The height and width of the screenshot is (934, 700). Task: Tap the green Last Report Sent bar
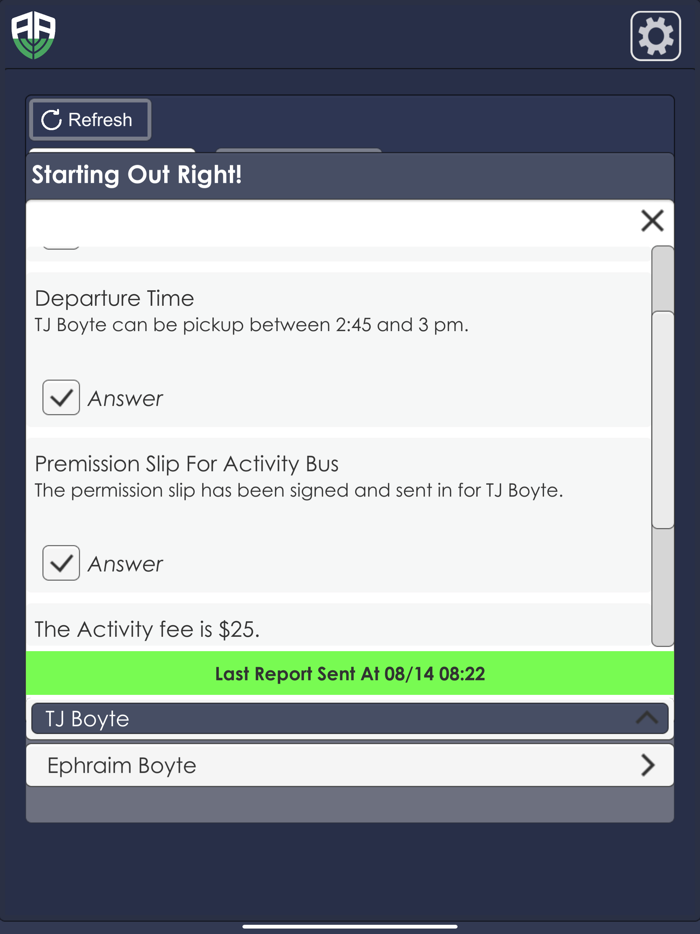350,674
